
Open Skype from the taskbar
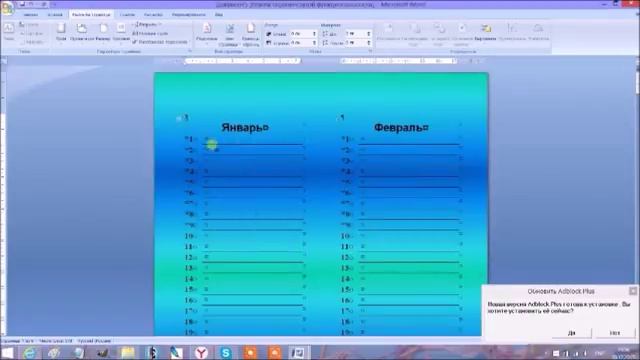pos(225,353)
